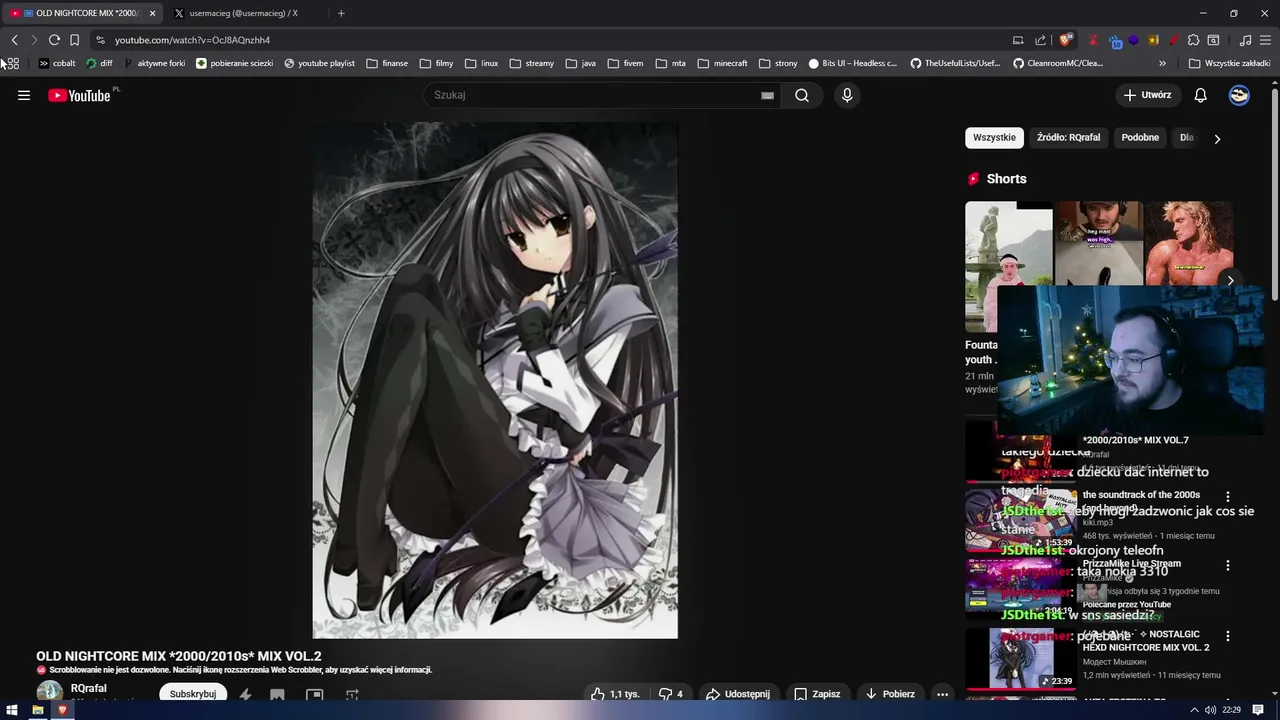Image resolution: width=1280 pixels, height=720 pixels.
Task: Open the soundtrack of the 2000s thumbnail
Action: [x=1020, y=520]
